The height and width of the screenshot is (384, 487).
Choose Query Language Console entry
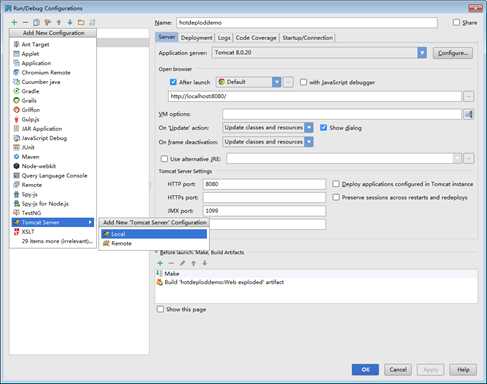pos(53,175)
